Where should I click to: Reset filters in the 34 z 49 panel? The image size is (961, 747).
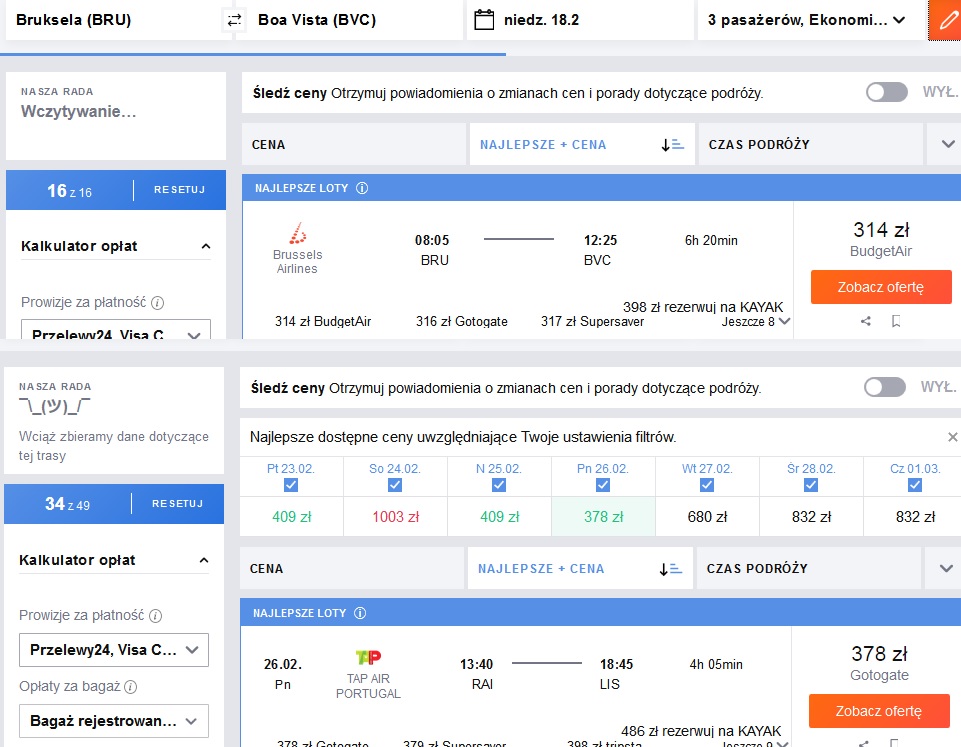tap(177, 504)
